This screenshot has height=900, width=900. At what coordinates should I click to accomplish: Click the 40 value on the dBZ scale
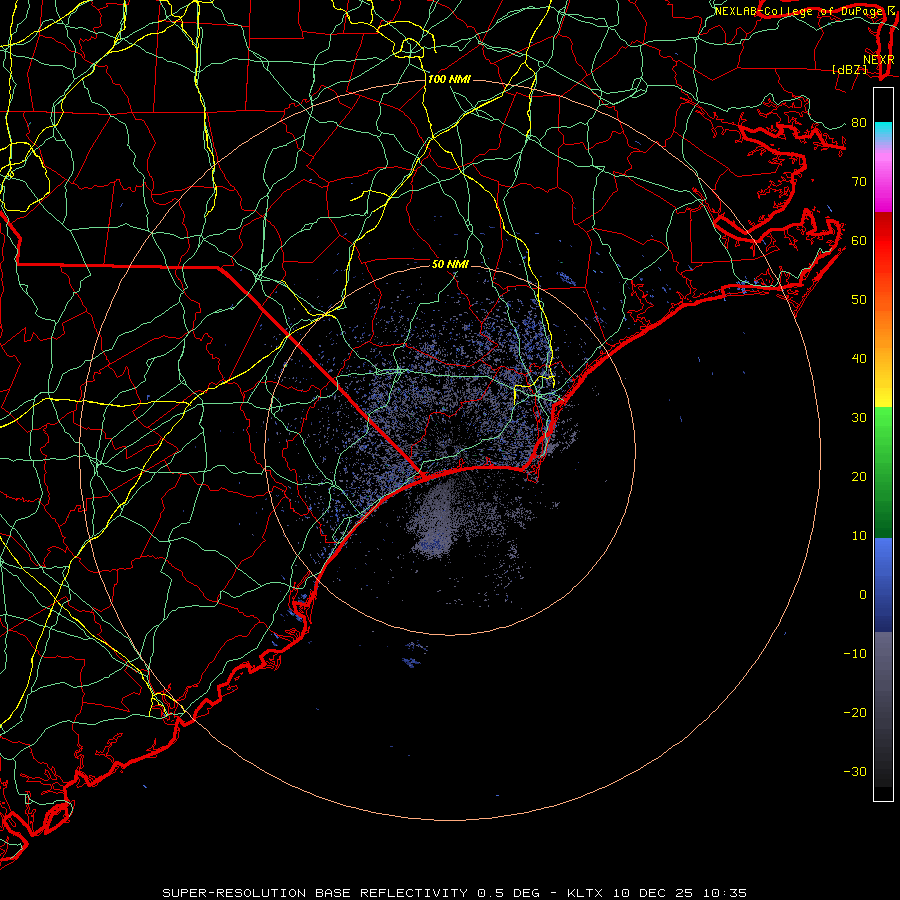pyautogui.click(x=859, y=359)
